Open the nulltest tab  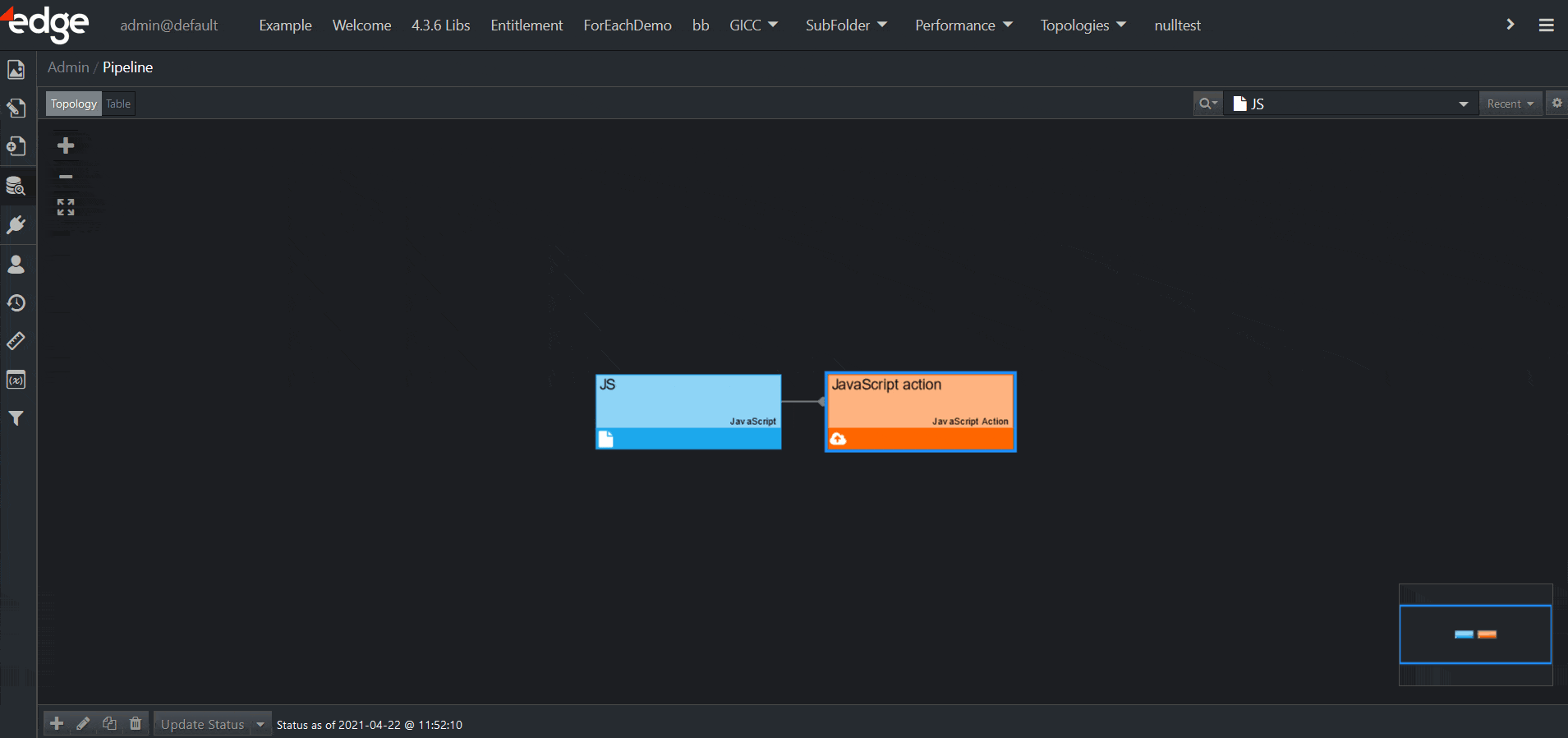click(1177, 25)
